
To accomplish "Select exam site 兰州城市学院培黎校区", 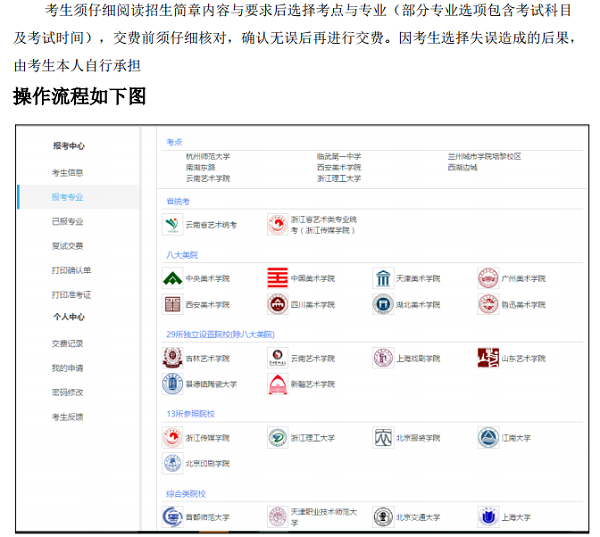I will click(484, 157).
